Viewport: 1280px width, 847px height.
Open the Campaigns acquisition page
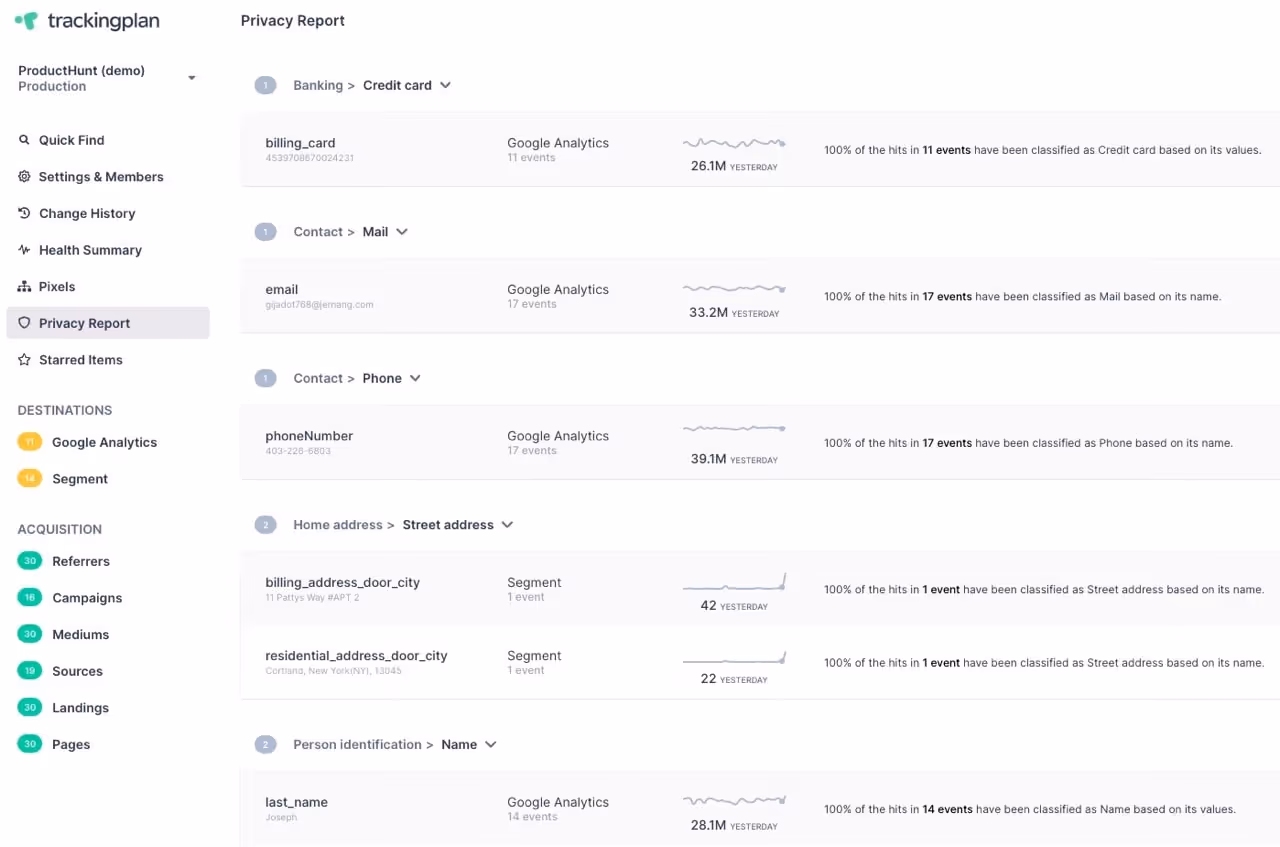[86, 598]
